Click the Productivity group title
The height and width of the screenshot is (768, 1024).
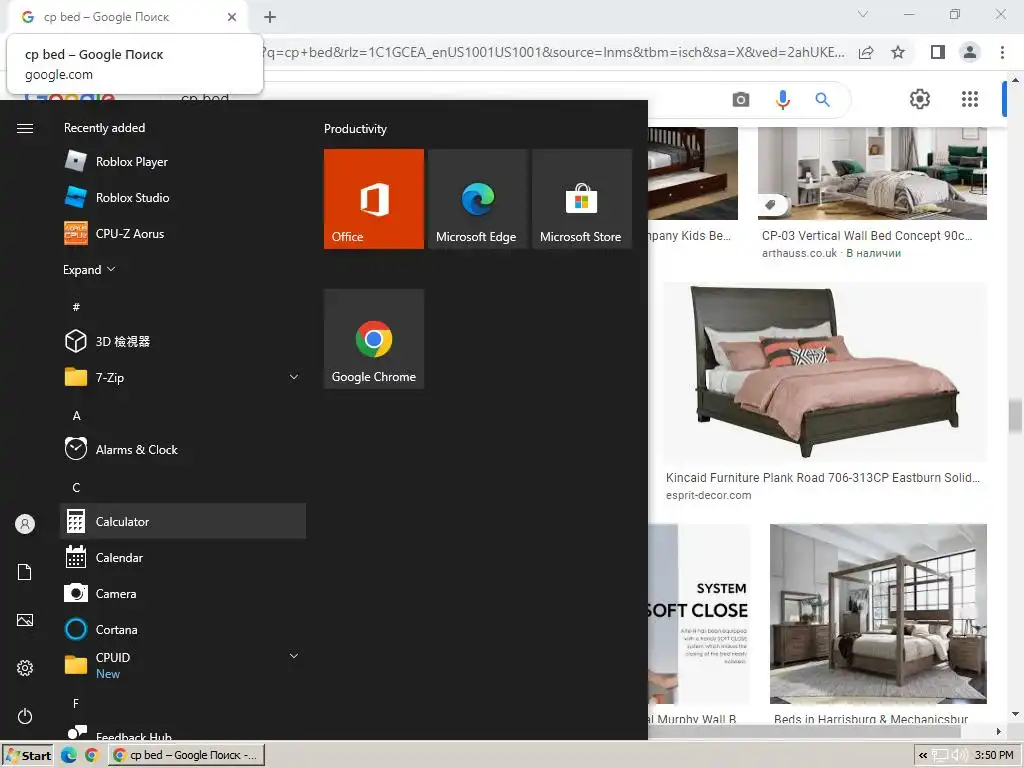coord(355,129)
